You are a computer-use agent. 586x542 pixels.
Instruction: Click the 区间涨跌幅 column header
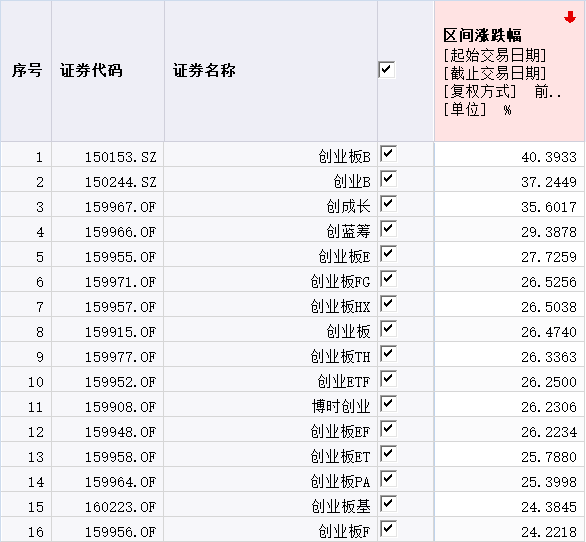point(482,36)
